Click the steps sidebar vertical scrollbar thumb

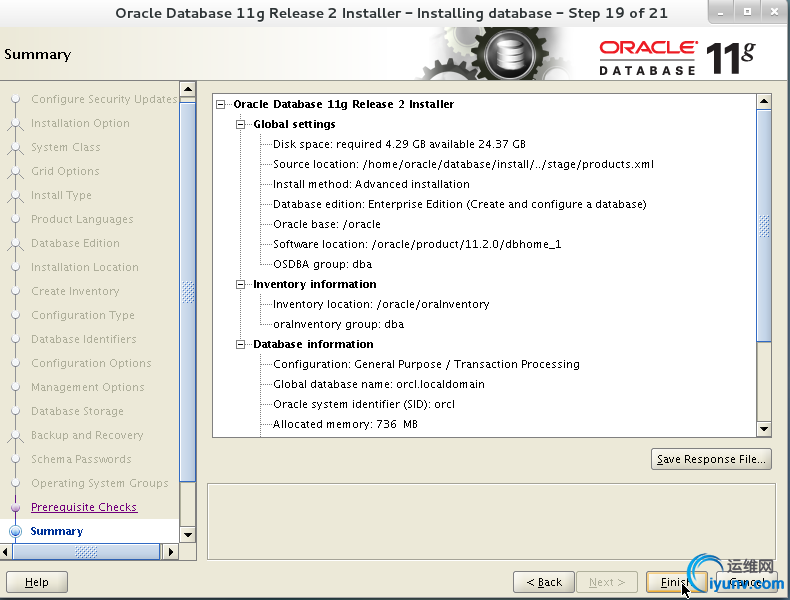pos(187,292)
